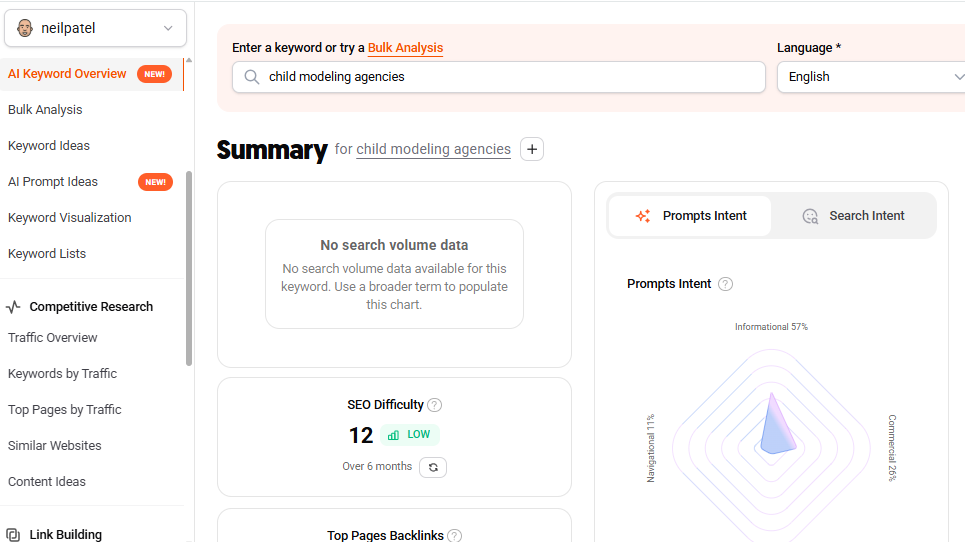
Task: Click the Link Building icon
Action: pos(13,535)
